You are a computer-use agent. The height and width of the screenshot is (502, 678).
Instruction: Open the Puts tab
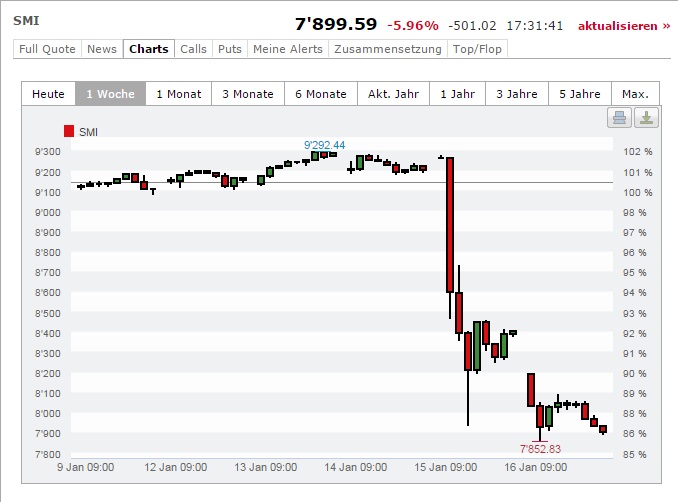229,49
